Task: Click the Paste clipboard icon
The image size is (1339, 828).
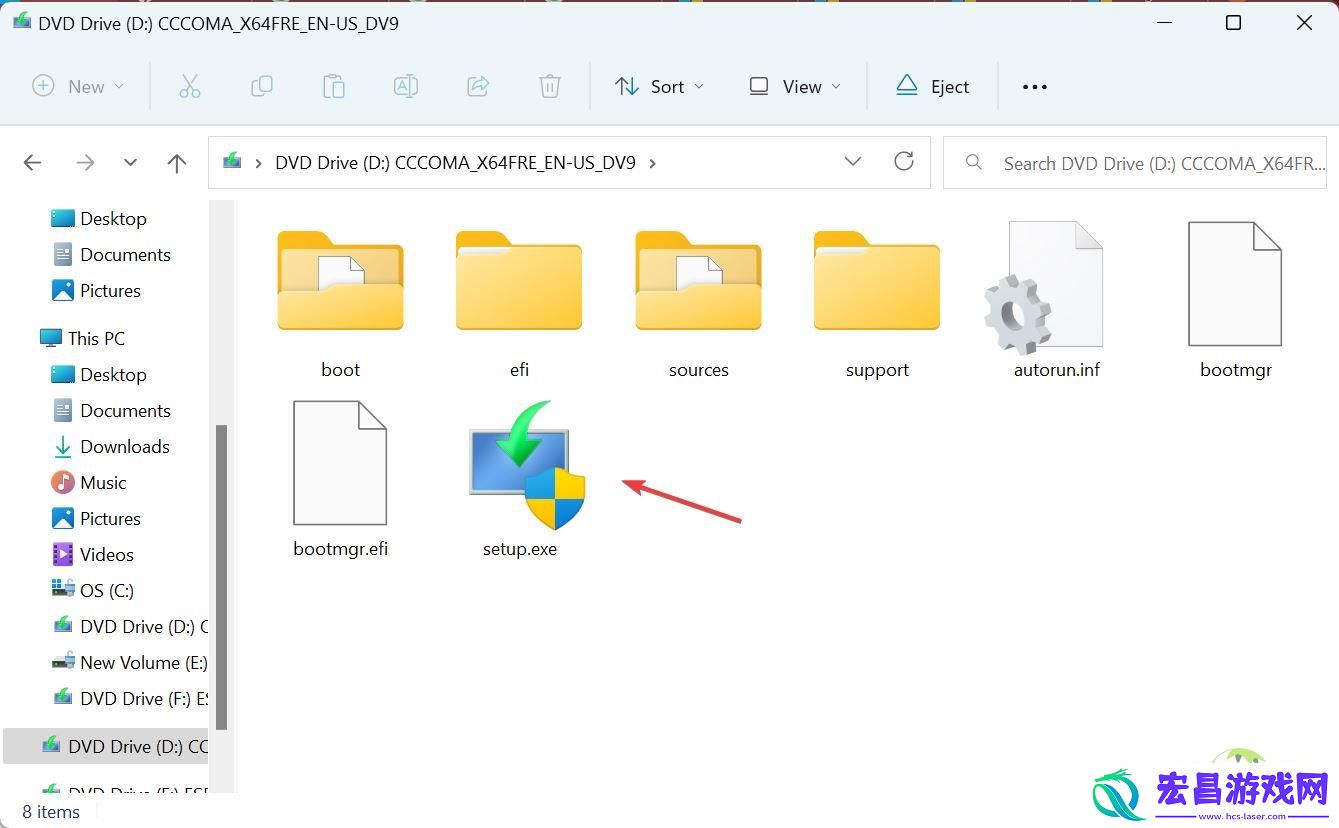Action: click(x=334, y=87)
